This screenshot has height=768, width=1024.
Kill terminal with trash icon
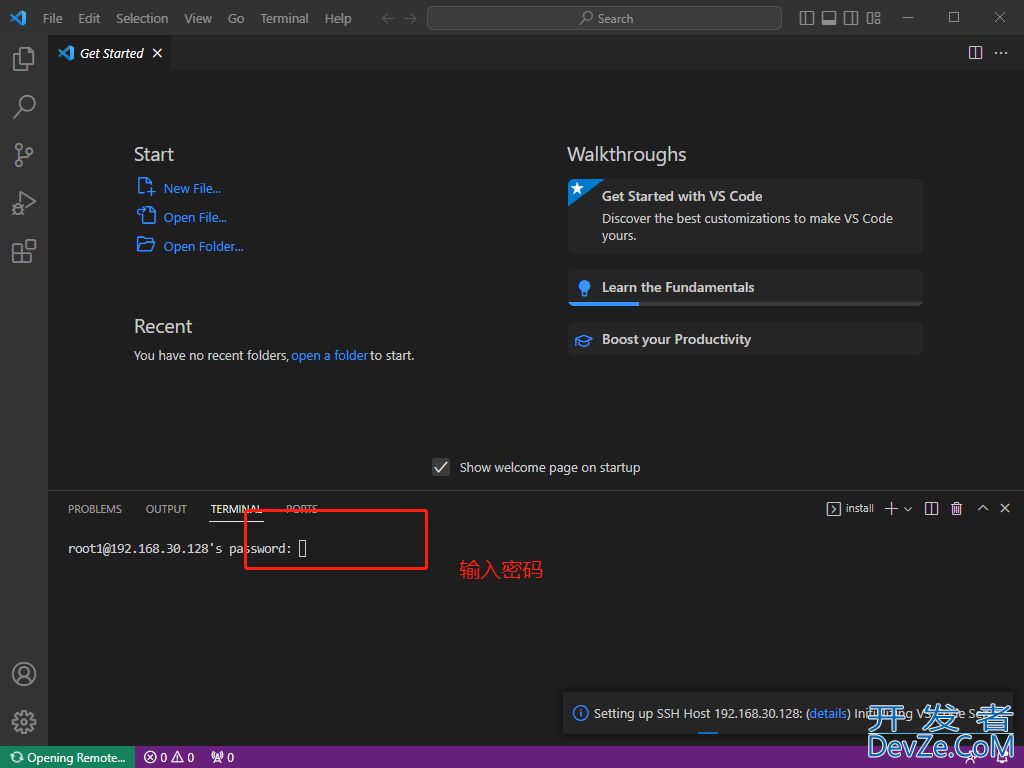pyautogui.click(x=956, y=509)
